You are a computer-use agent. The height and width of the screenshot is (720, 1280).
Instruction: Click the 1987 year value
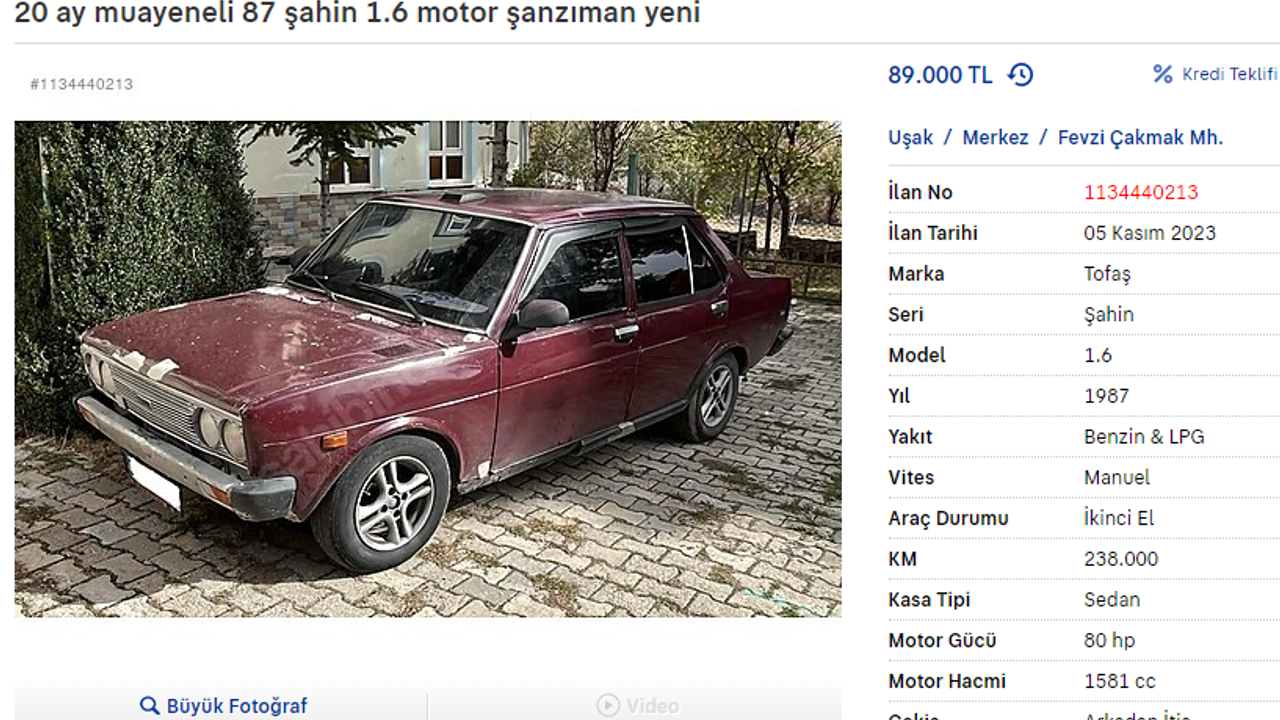point(1106,396)
